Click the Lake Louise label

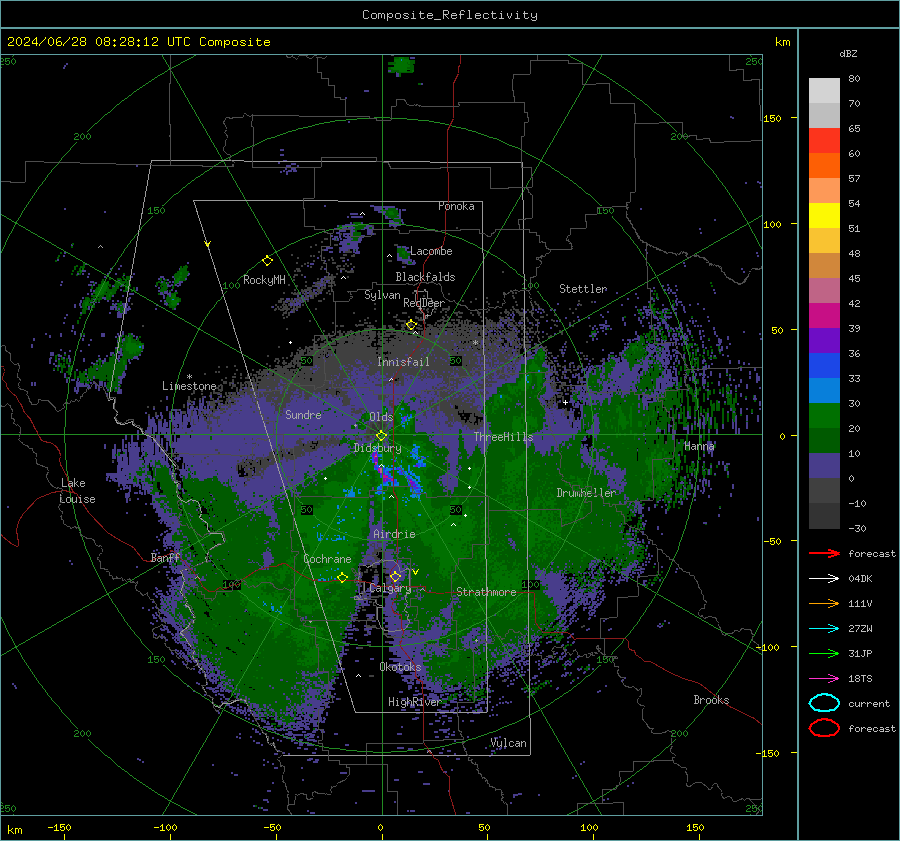pyautogui.click(x=77, y=491)
